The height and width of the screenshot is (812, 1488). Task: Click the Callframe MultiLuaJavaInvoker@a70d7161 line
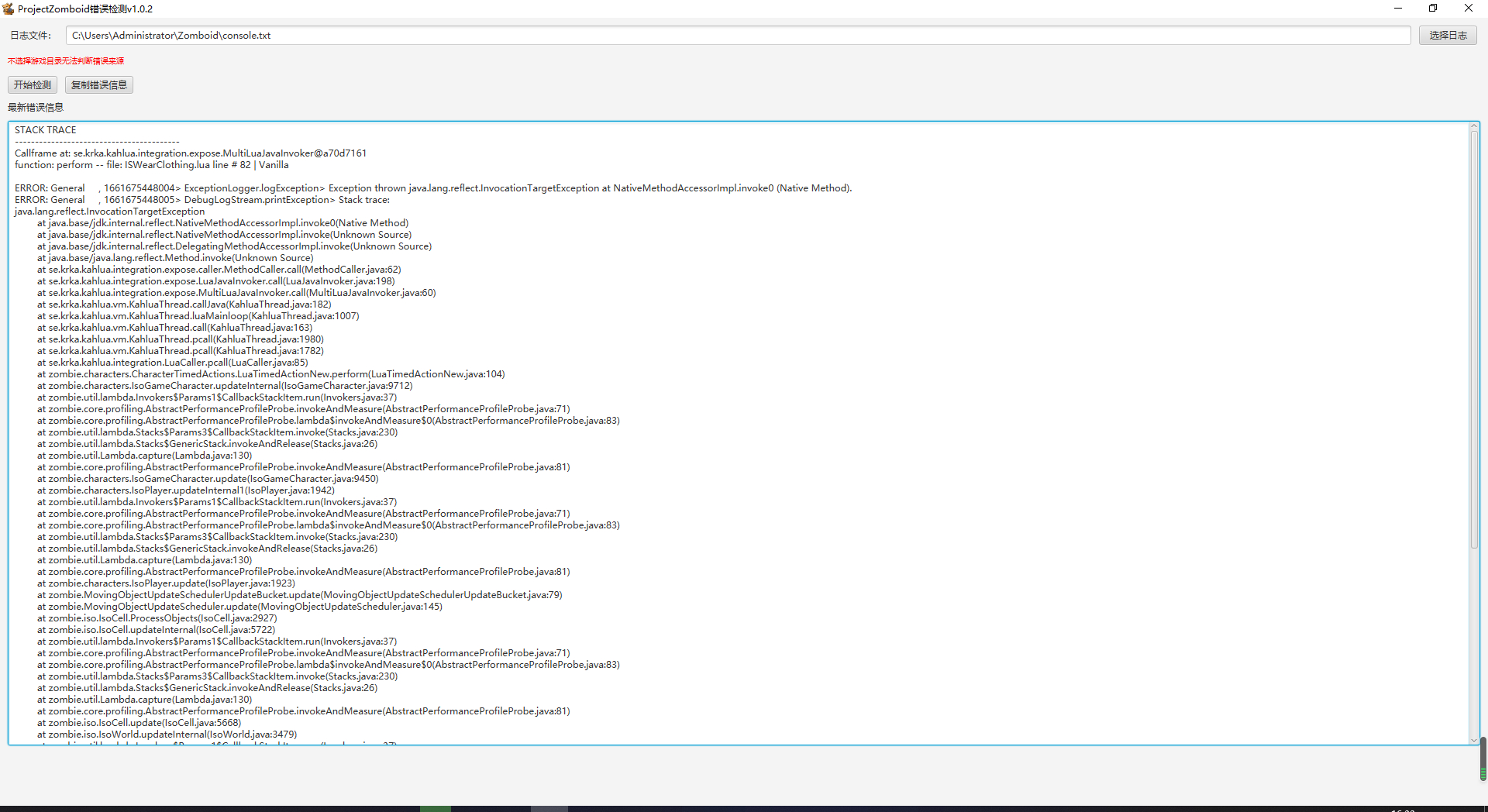pos(191,153)
